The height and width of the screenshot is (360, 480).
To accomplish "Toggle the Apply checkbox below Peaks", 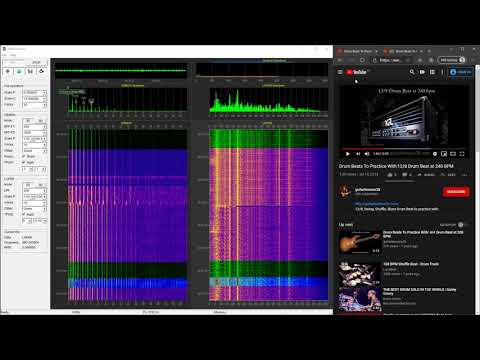I will coord(24,162).
